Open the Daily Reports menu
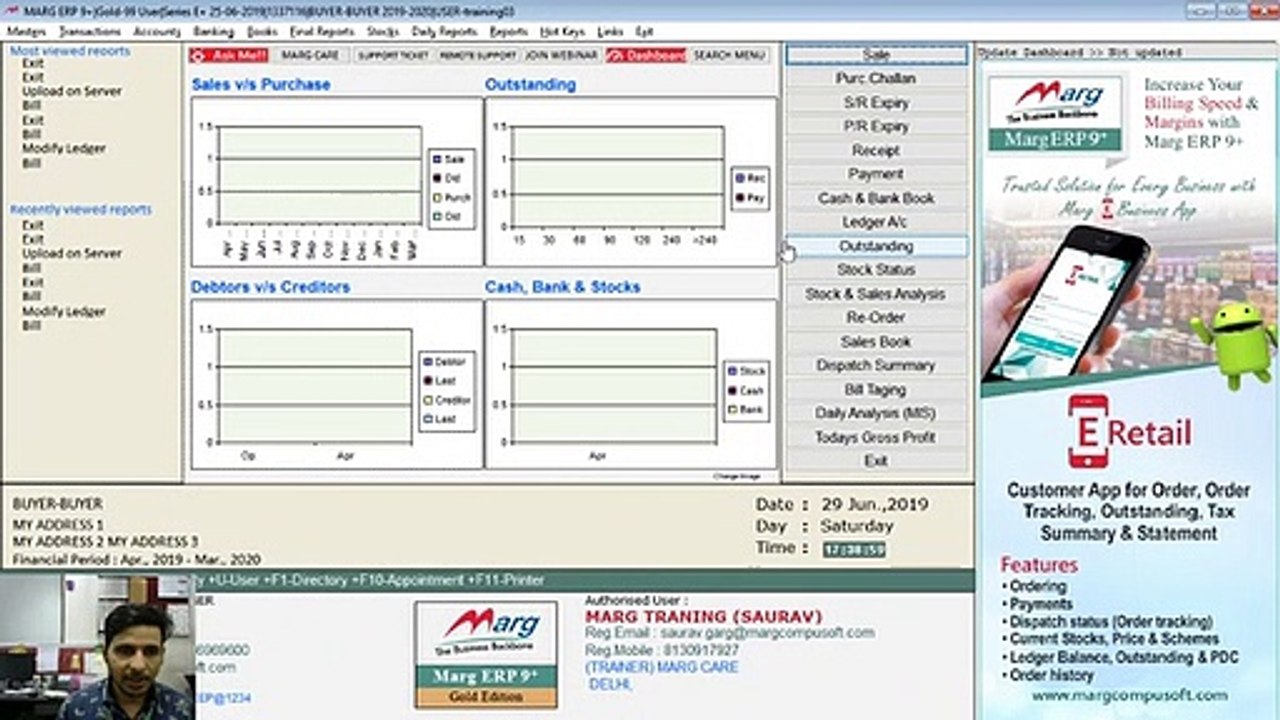The image size is (1280, 720). click(444, 32)
